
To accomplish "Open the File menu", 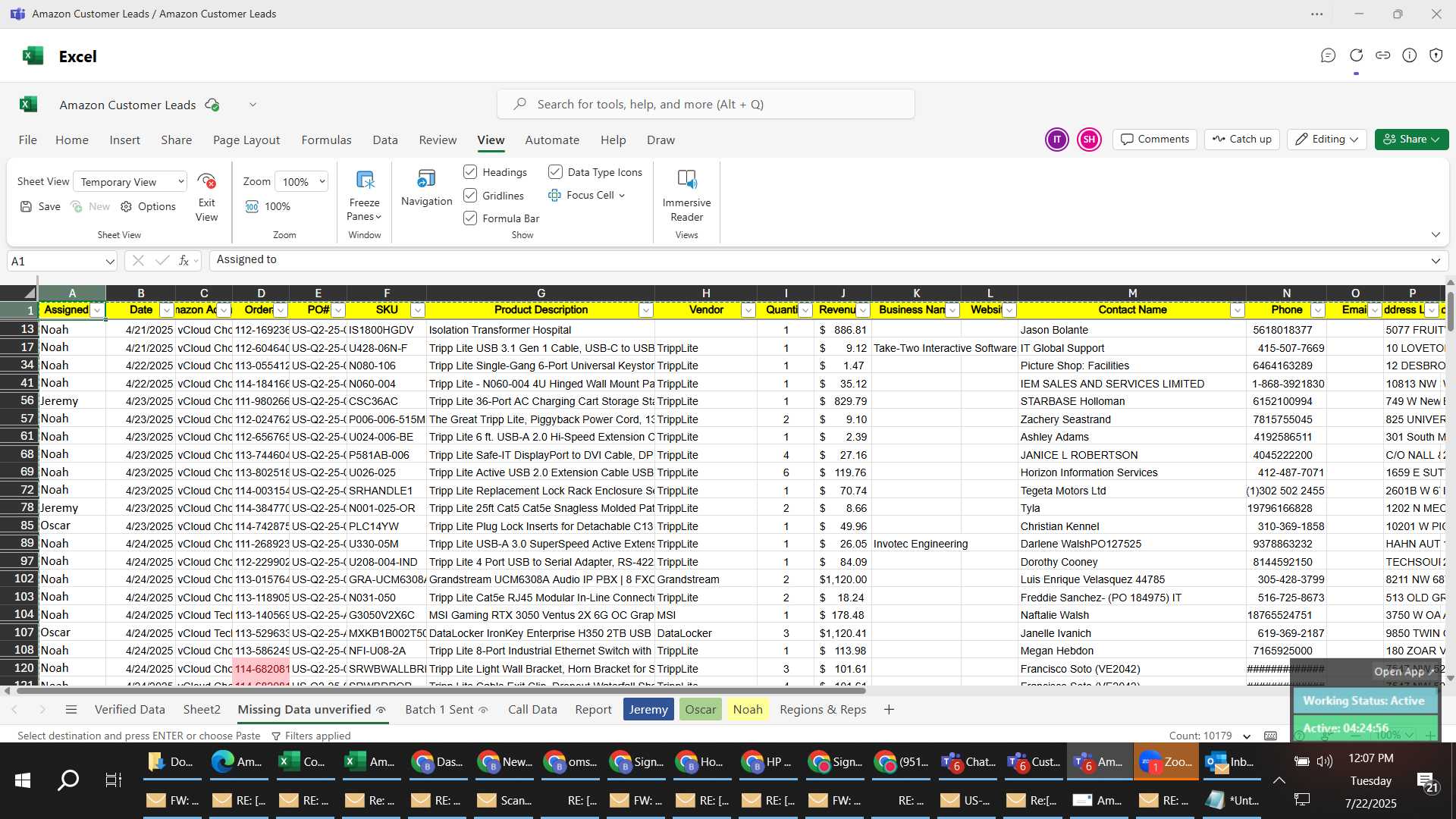I will (x=28, y=140).
